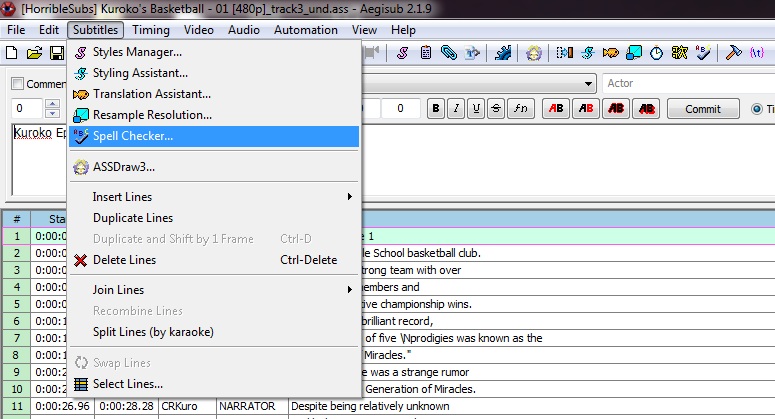Expand the Insert Lines submenu
This screenshot has height=419, width=775.
214,197
